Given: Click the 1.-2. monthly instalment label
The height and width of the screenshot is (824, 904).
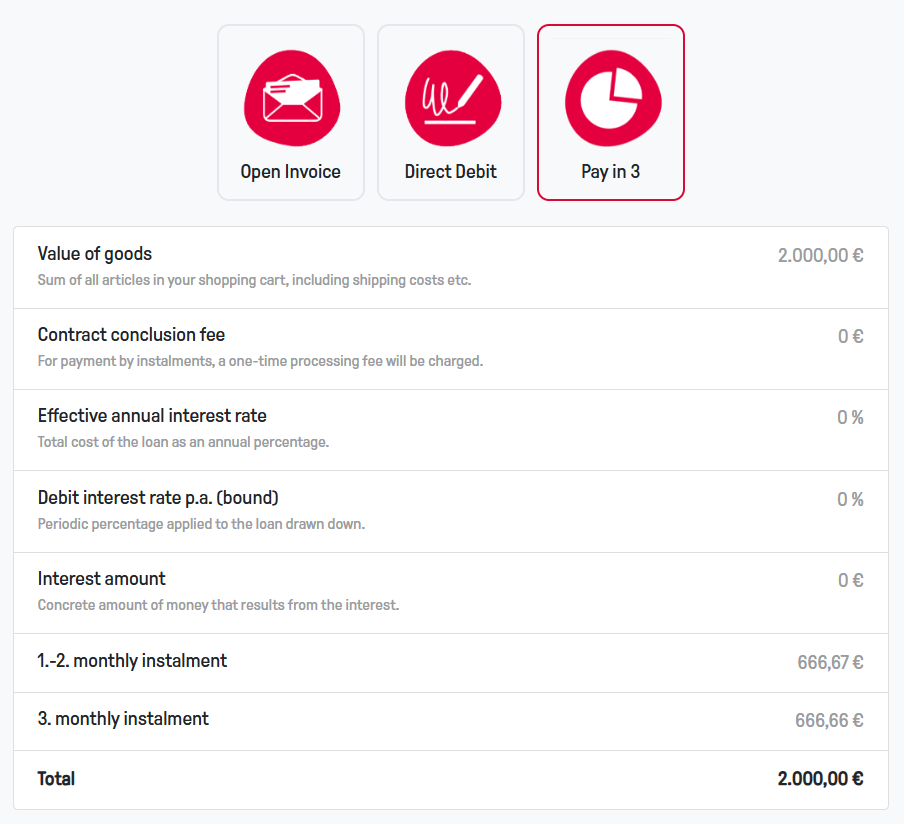Looking at the screenshot, I should (132, 661).
